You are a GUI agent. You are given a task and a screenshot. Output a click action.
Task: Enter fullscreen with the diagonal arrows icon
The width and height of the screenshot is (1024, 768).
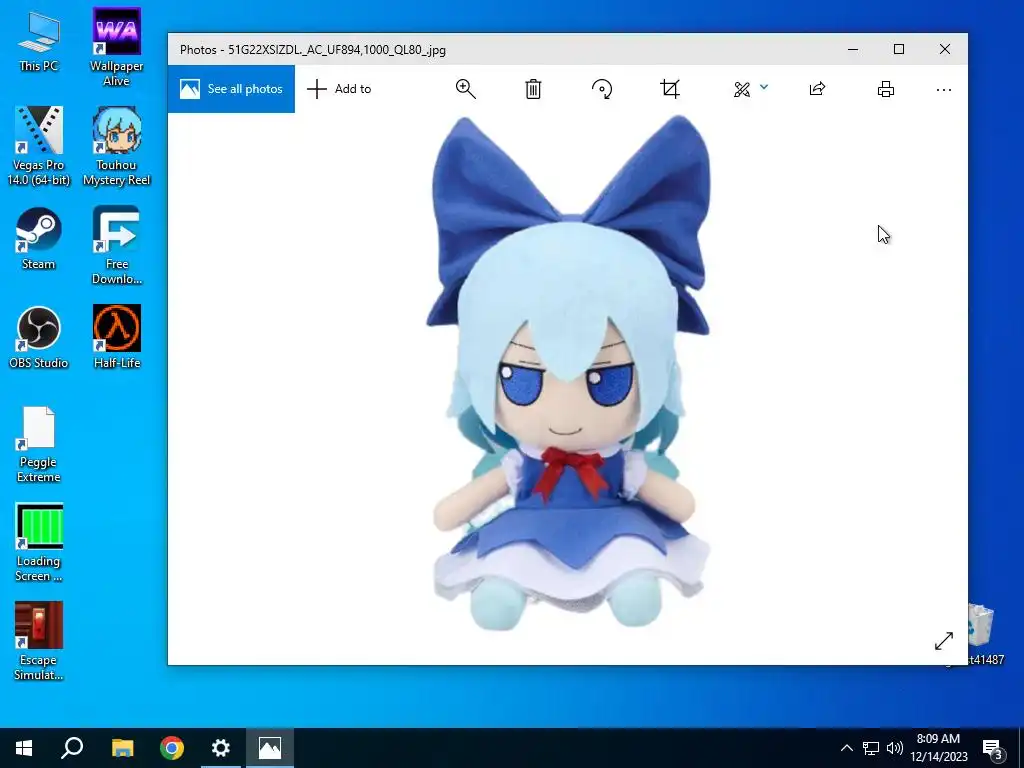[x=944, y=641]
